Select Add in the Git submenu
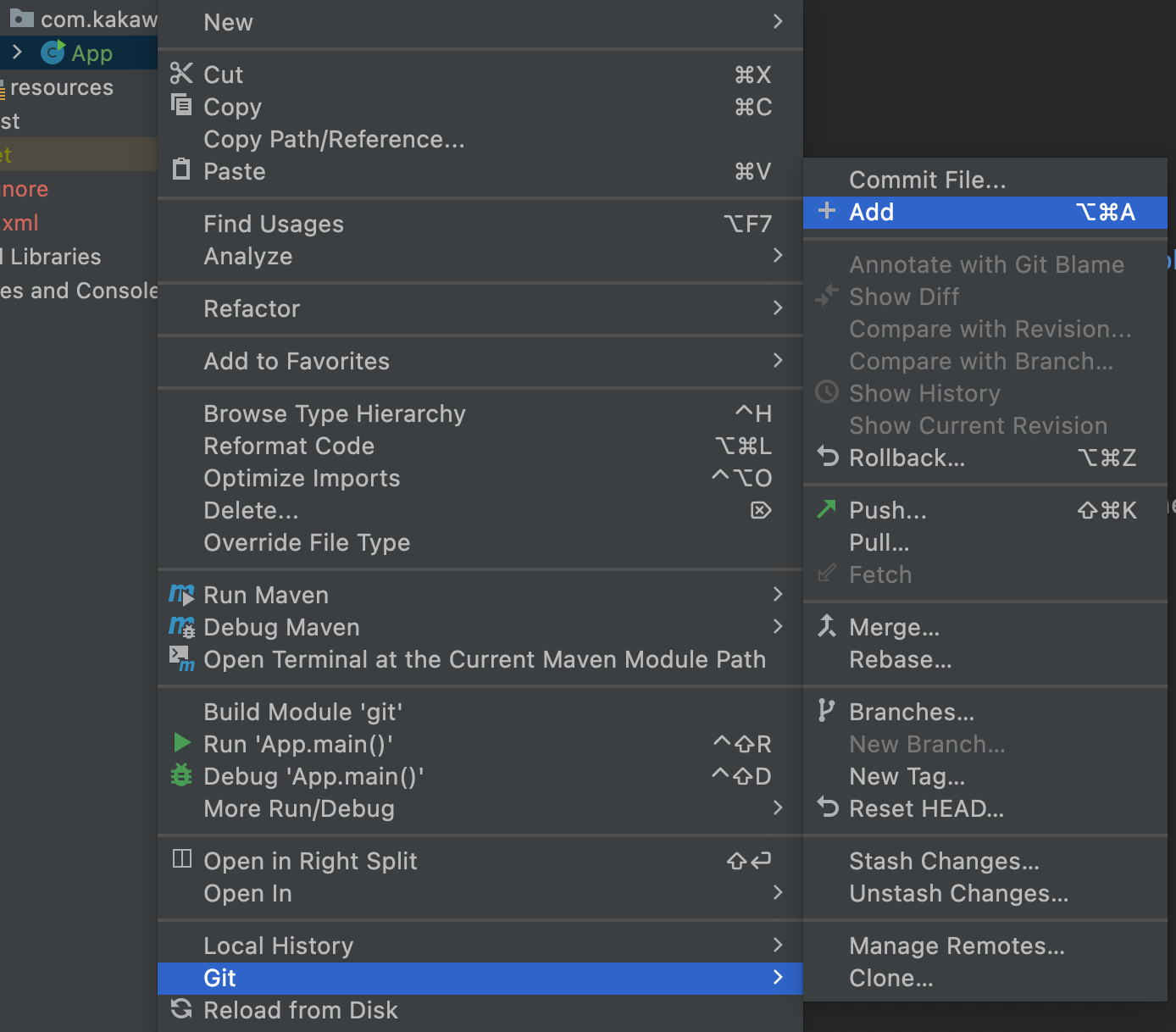The width and height of the screenshot is (1176, 1032). coord(871,212)
